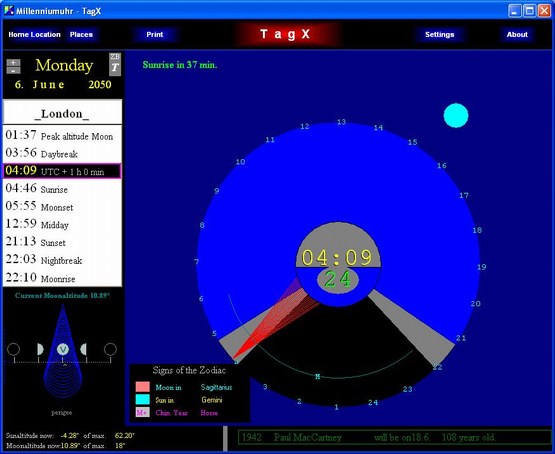Viewport: 555px width, 454px height.
Task: Select the 21:13 Sunset row
Action: [62, 241]
